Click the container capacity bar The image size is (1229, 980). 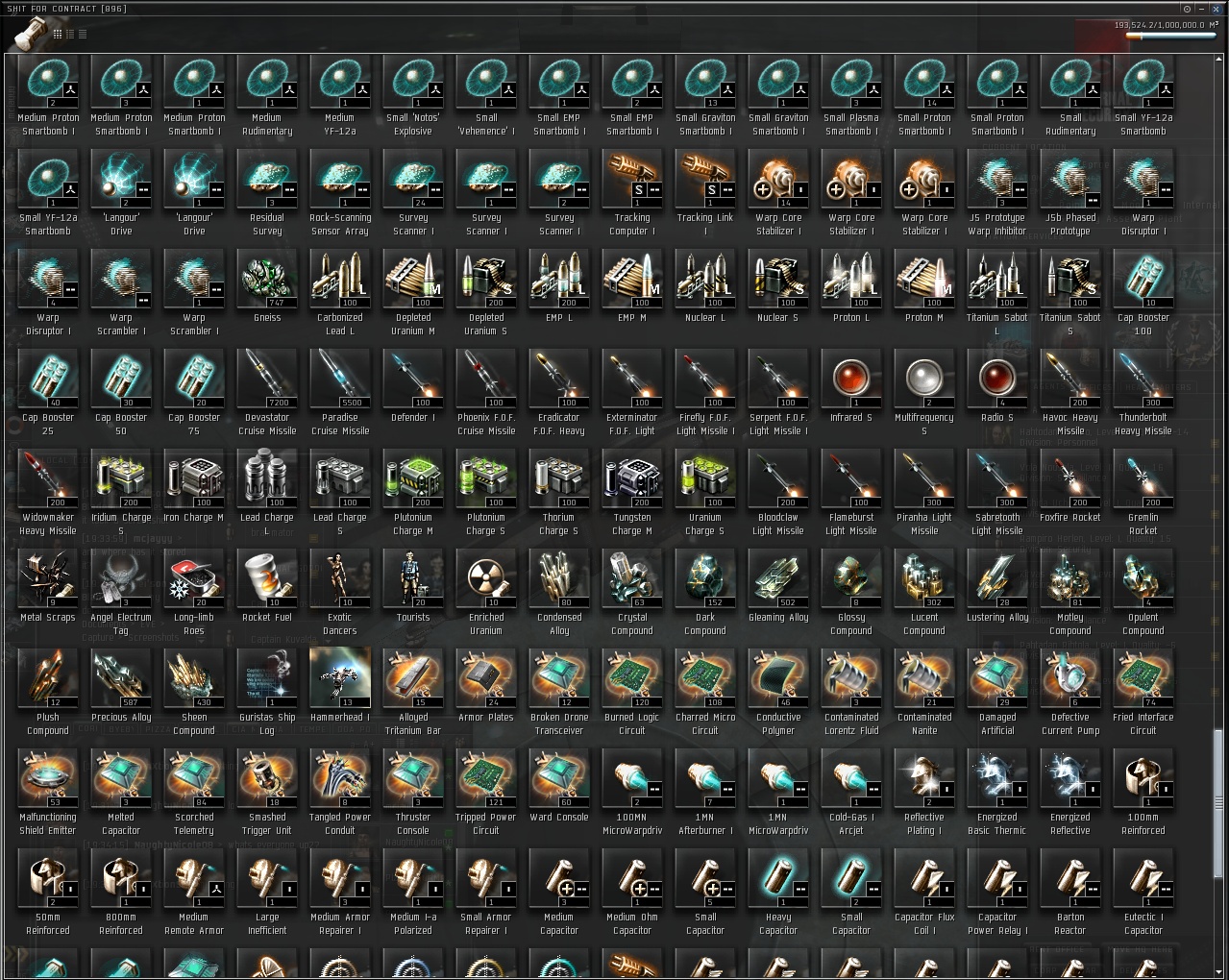tap(1171, 37)
